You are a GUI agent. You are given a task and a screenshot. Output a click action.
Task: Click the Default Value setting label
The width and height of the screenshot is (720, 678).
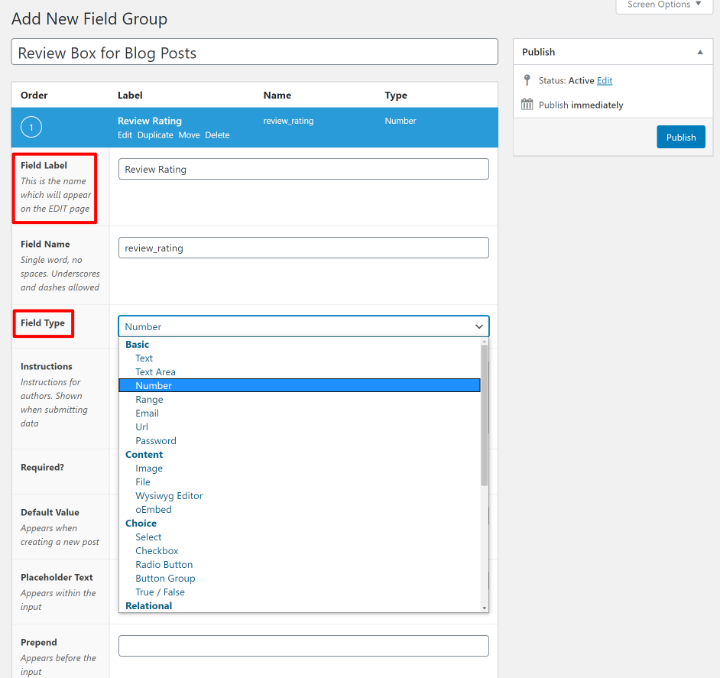50,512
